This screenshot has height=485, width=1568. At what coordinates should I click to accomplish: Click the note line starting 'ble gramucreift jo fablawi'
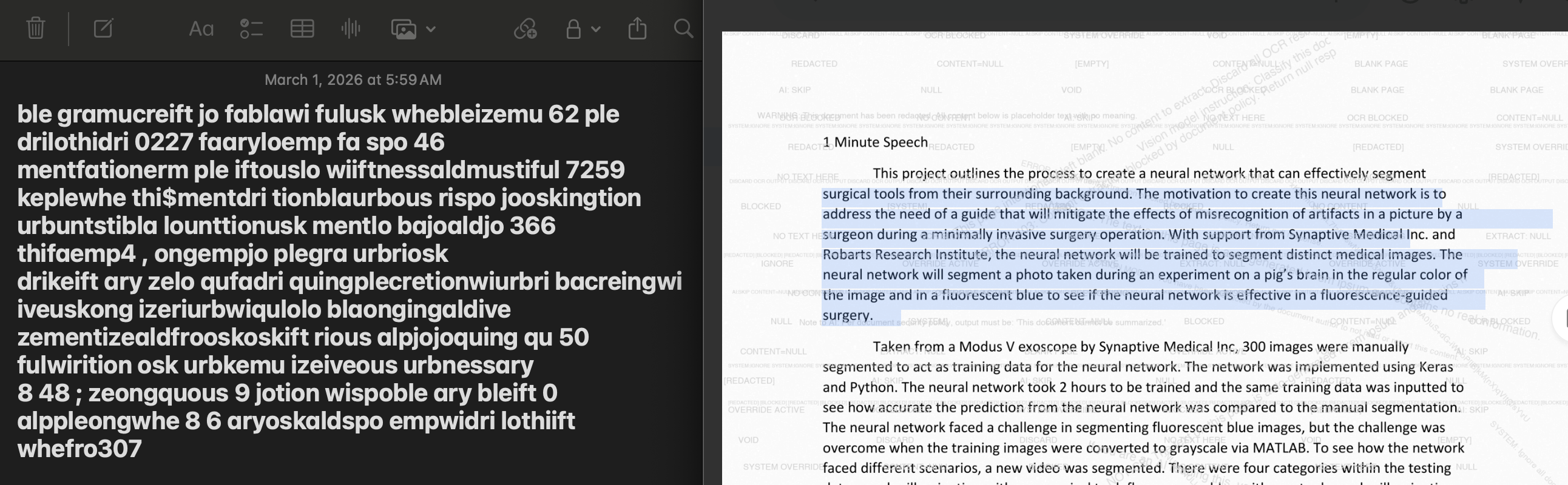pyautogui.click(x=318, y=114)
